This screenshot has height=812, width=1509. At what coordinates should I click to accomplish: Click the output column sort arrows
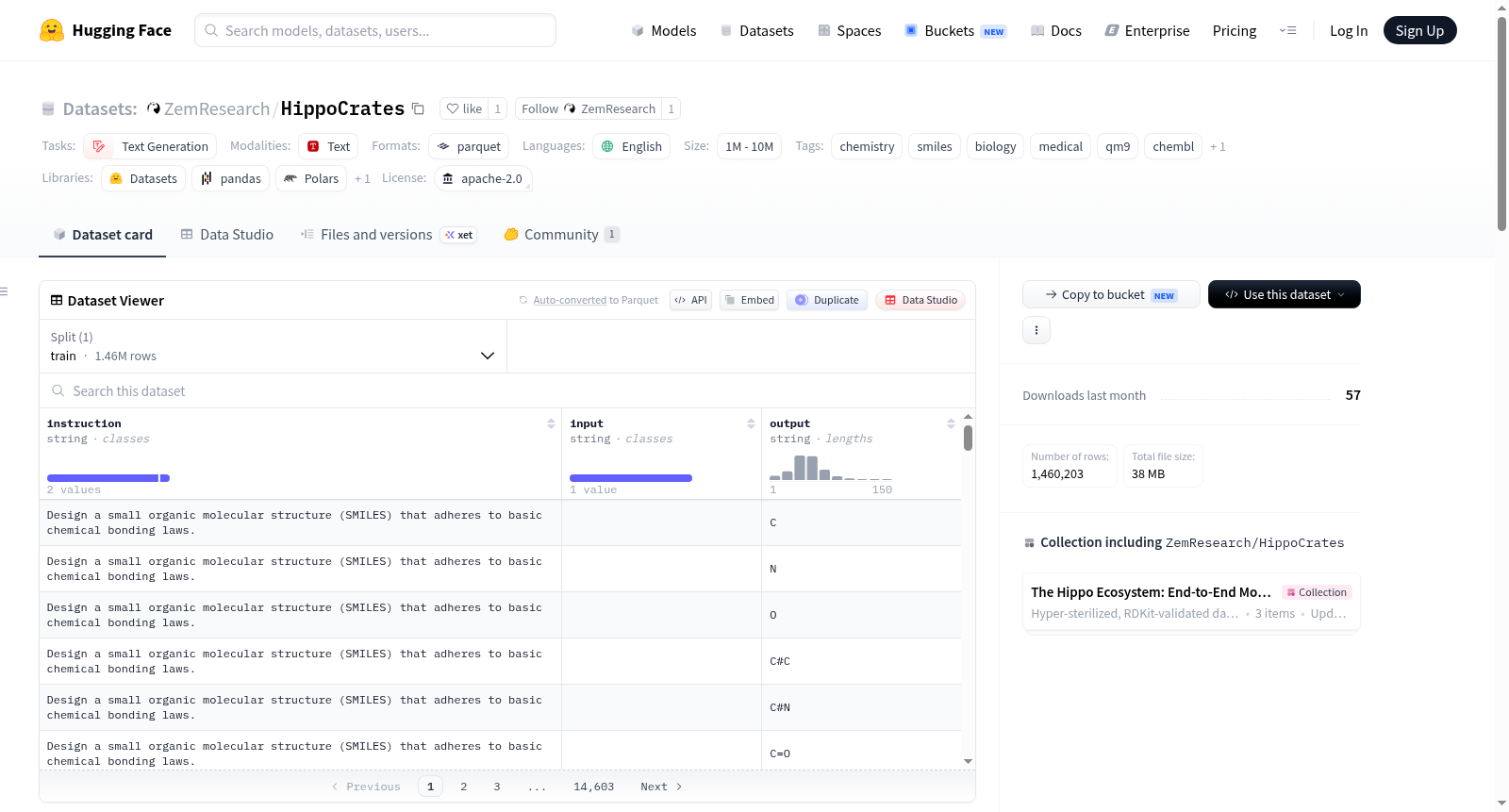click(x=951, y=423)
